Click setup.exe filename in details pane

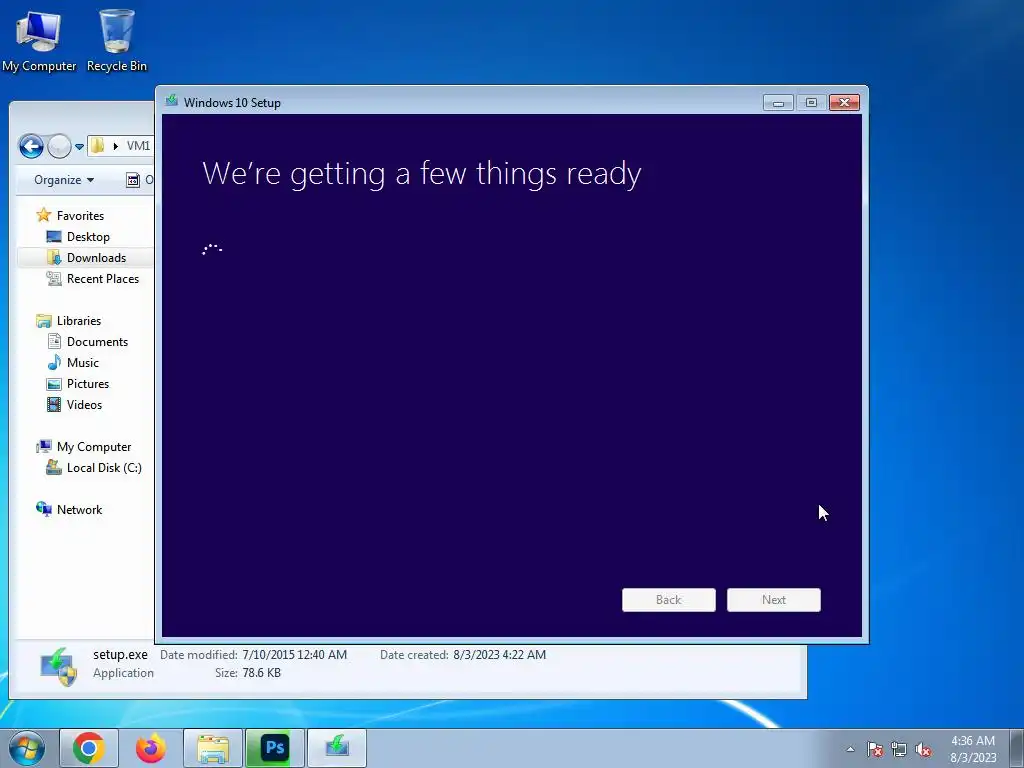tap(120, 654)
